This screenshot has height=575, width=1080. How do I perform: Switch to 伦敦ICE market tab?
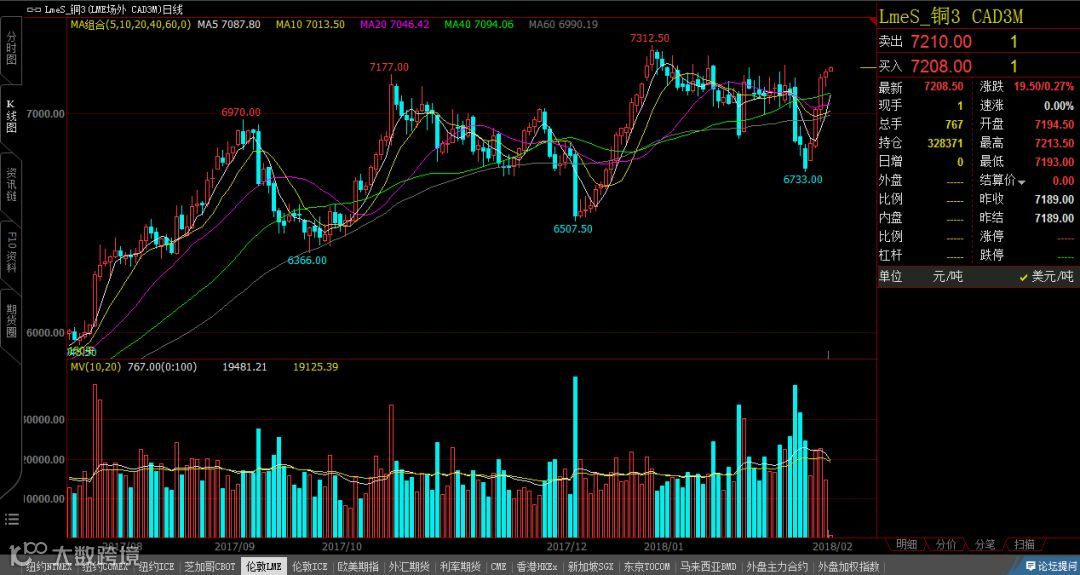[x=309, y=567]
